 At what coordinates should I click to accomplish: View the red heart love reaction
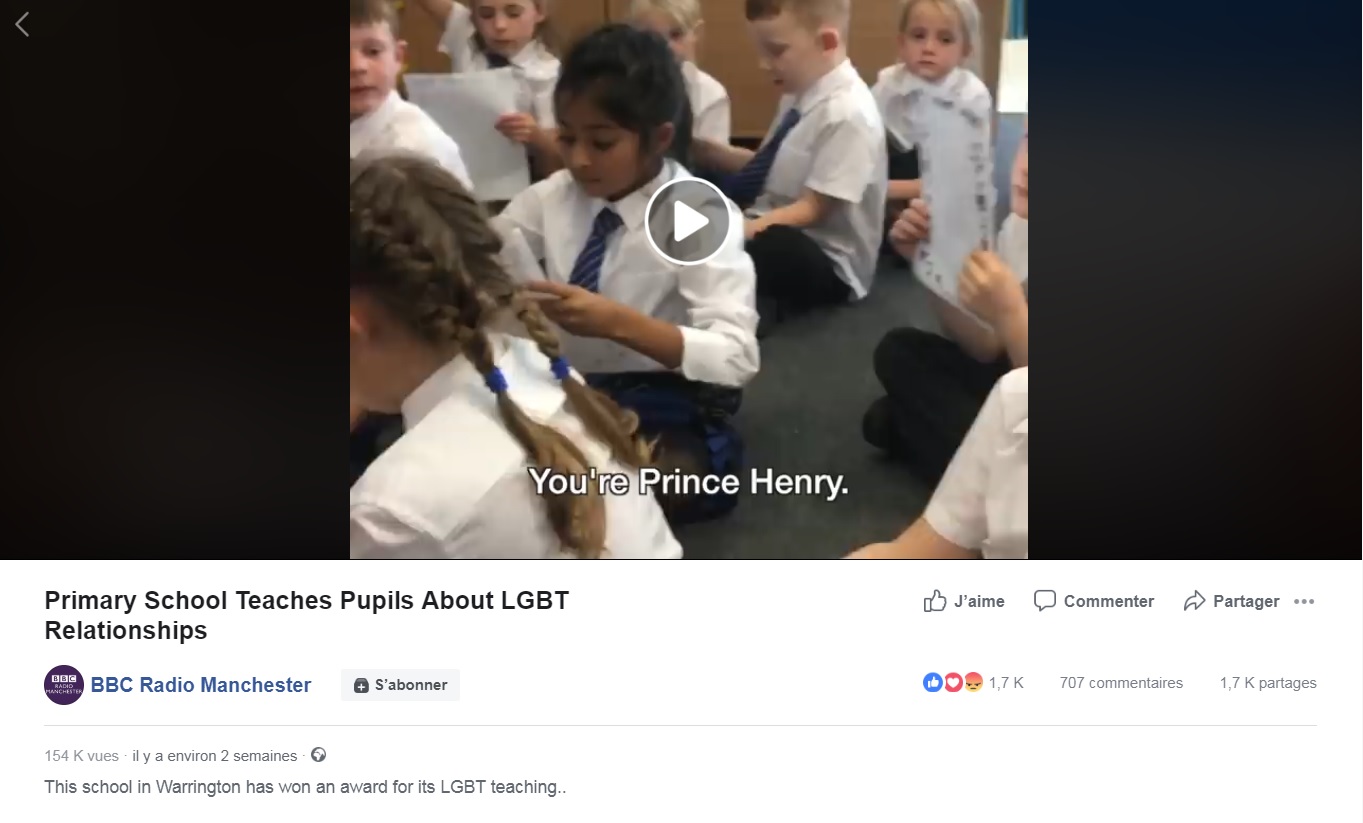coord(953,682)
